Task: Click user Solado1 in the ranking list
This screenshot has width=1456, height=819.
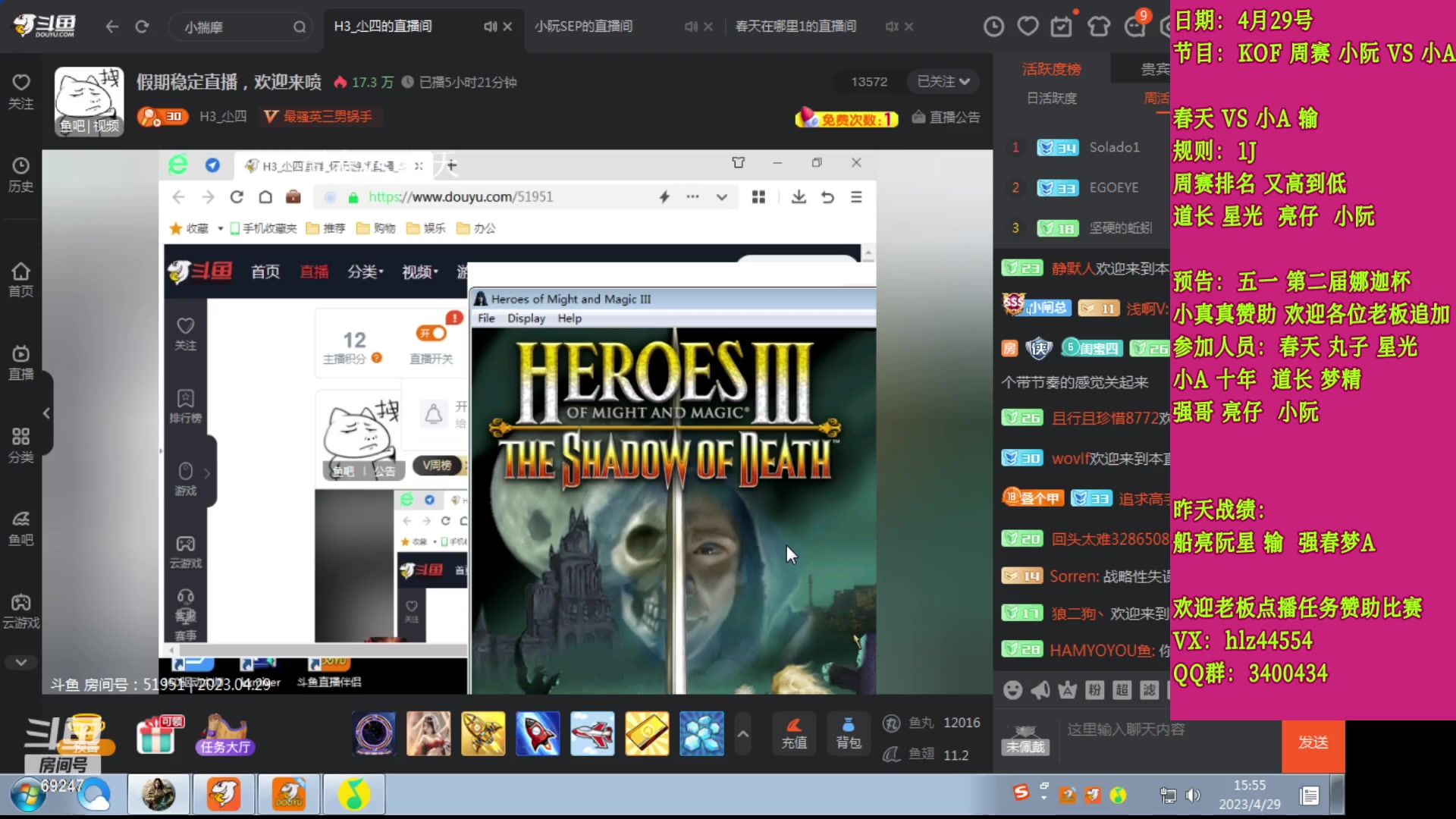Action: [x=1114, y=147]
